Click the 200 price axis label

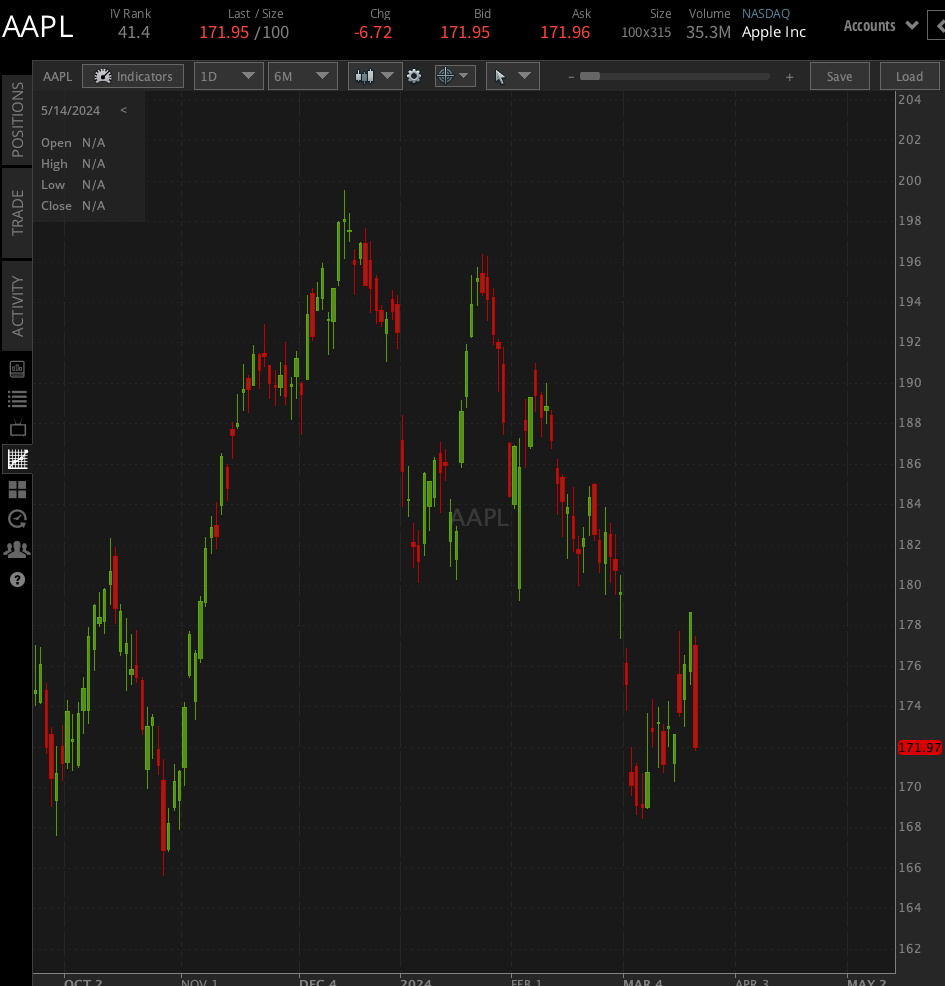(x=909, y=180)
